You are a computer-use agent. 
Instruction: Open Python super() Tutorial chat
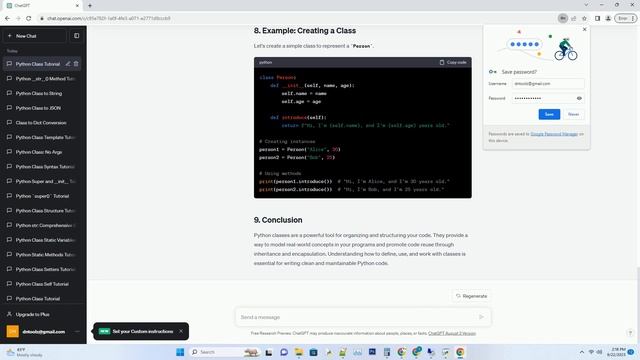click(x=42, y=196)
